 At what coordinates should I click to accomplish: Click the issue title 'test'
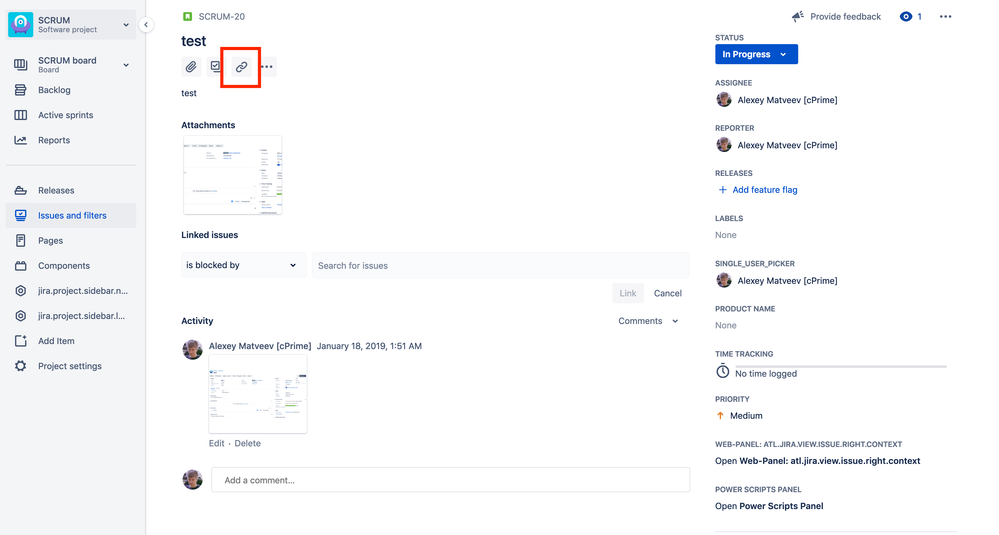[194, 41]
